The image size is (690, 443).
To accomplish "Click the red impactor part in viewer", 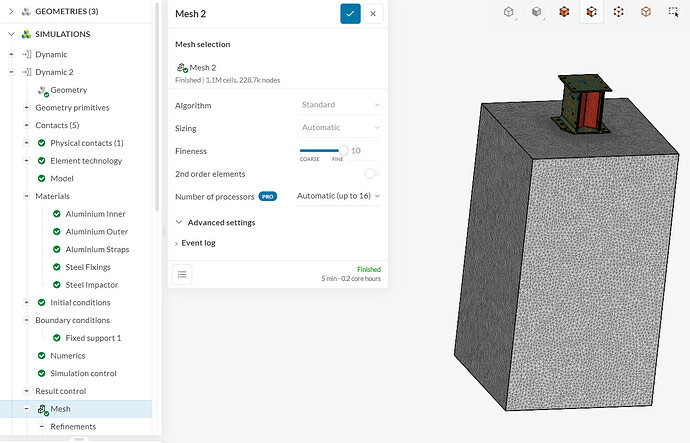I will pyautogui.click(x=589, y=110).
